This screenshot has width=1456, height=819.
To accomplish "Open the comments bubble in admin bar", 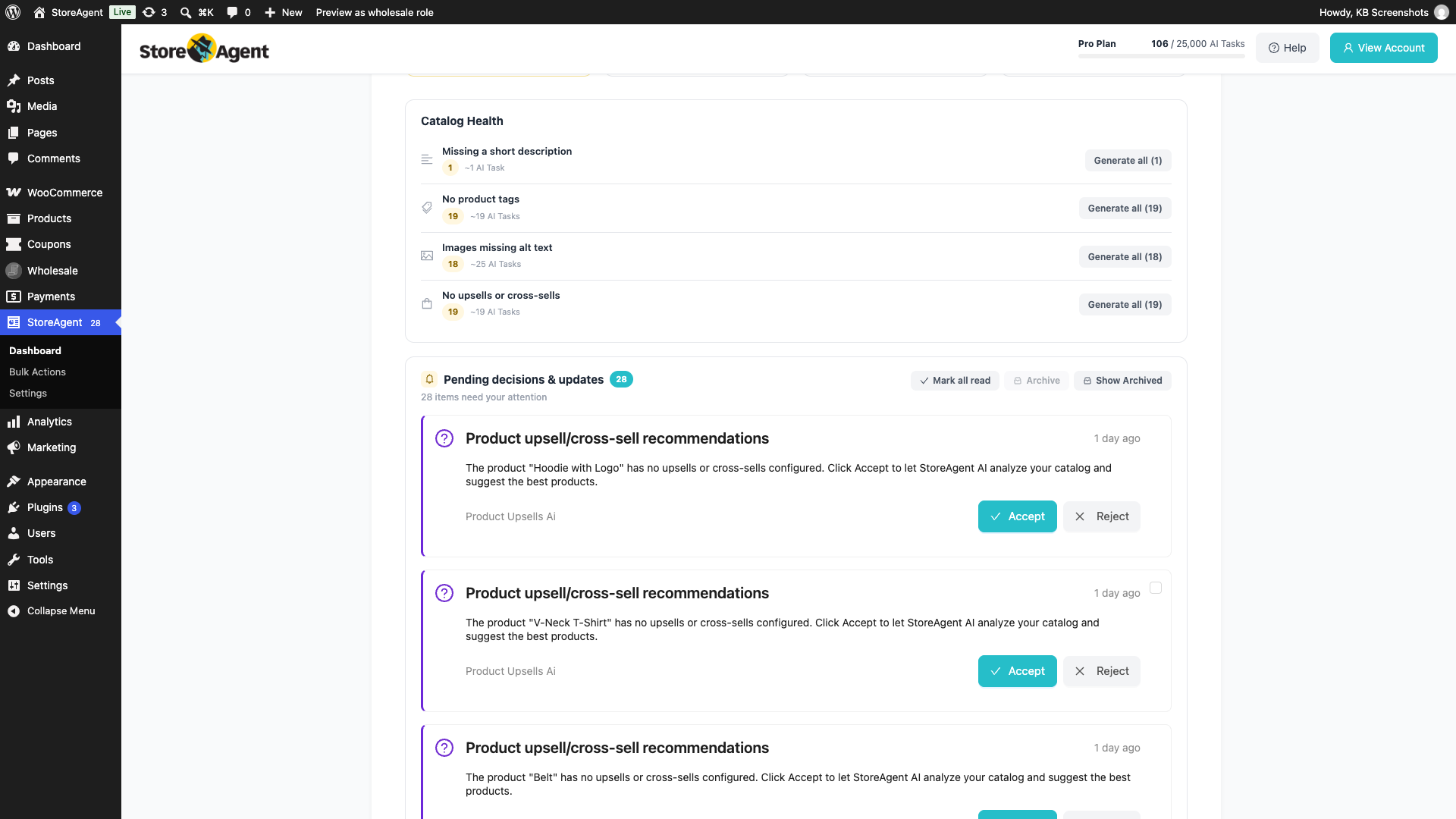I will (x=238, y=12).
